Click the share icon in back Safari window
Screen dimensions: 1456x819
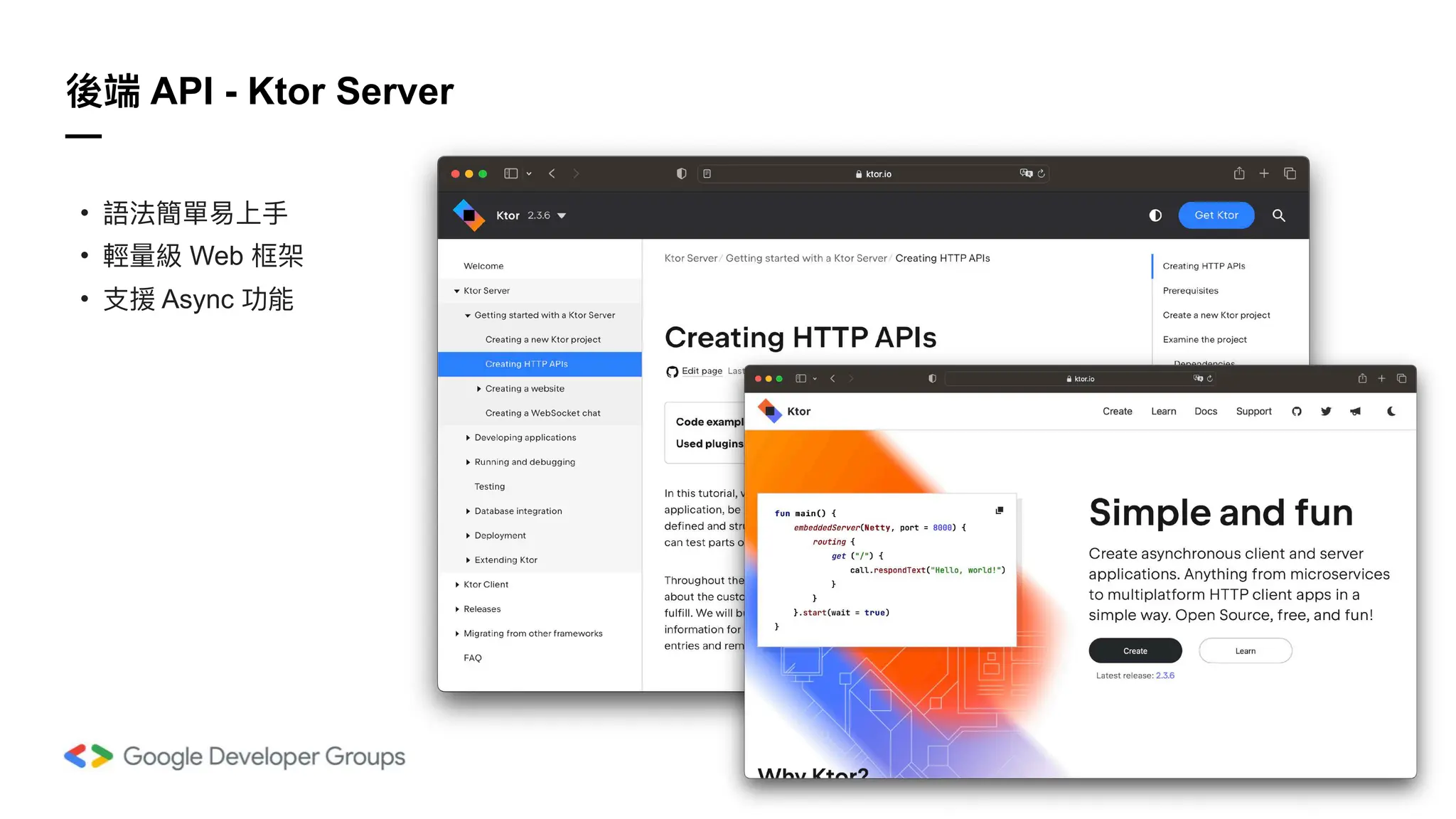[1239, 173]
